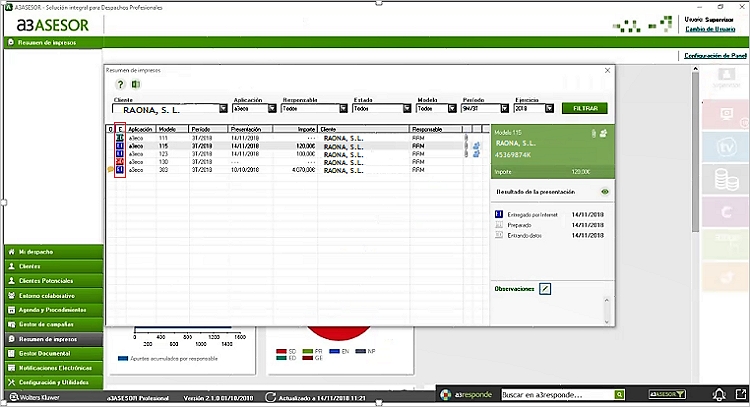Sort by Importe column header

(x=295, y=129)
